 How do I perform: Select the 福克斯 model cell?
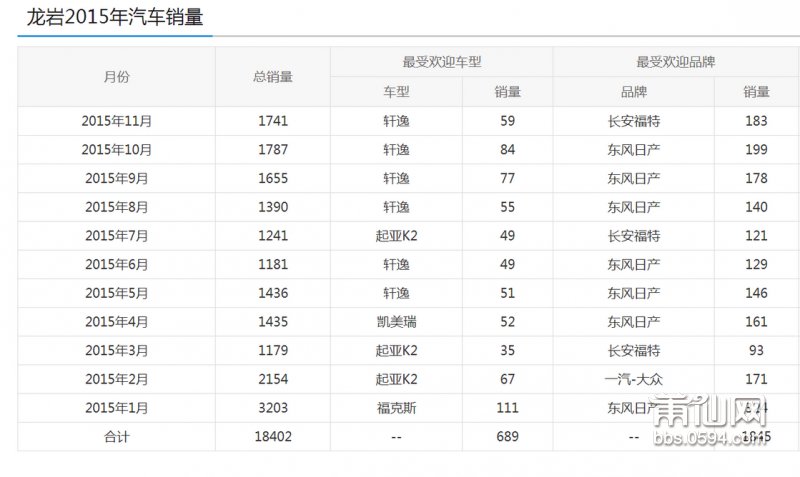[396, 408]
